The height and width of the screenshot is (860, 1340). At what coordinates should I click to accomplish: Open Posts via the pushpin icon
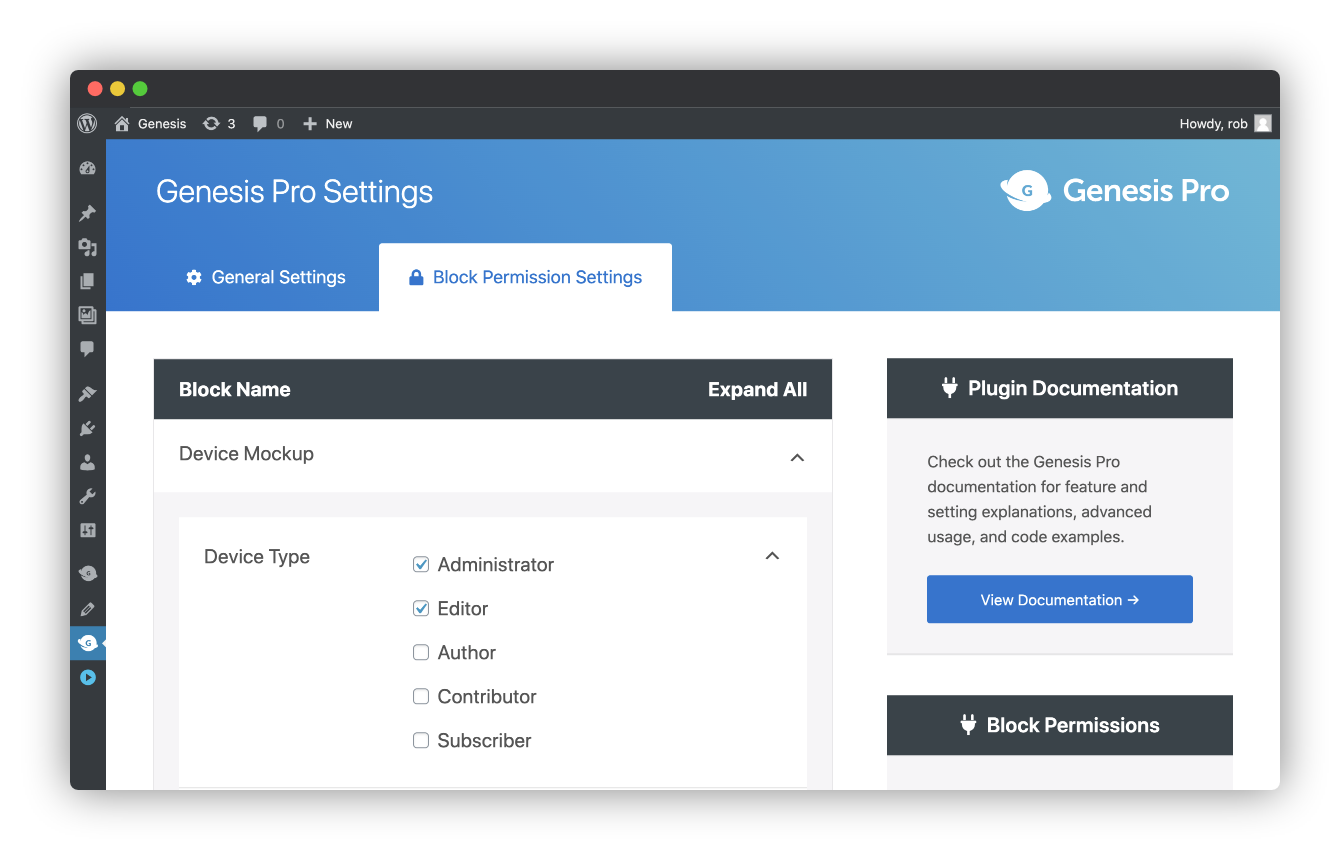pos(87,213)
